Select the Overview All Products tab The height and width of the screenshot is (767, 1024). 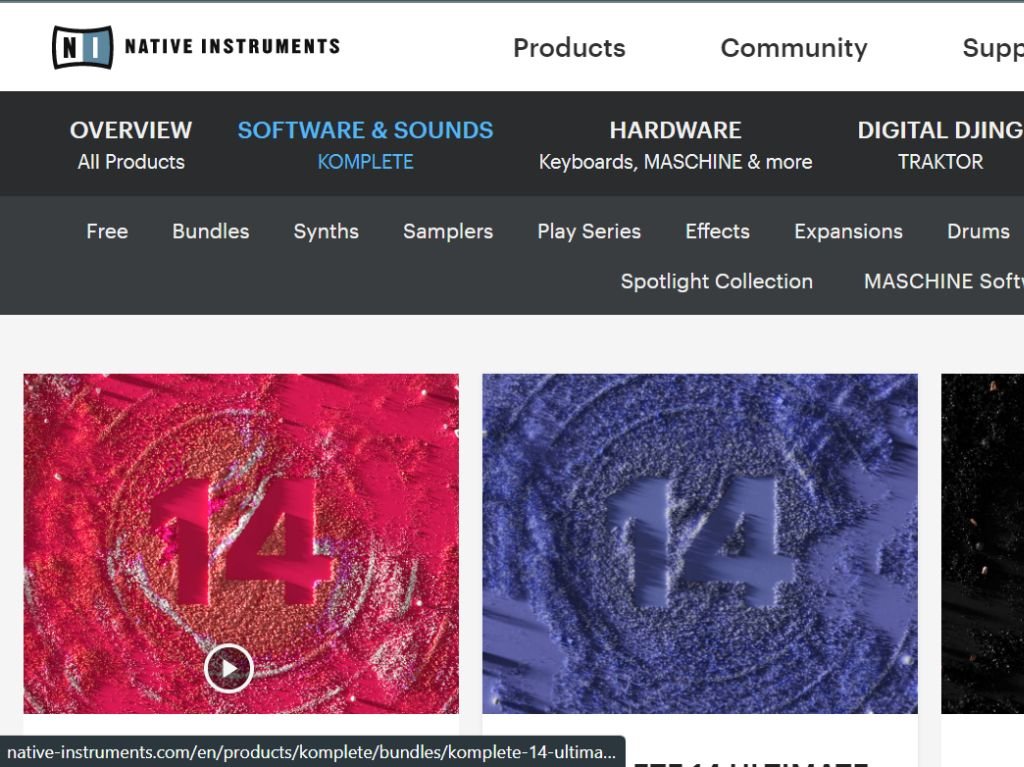click(x=131, y=145)
